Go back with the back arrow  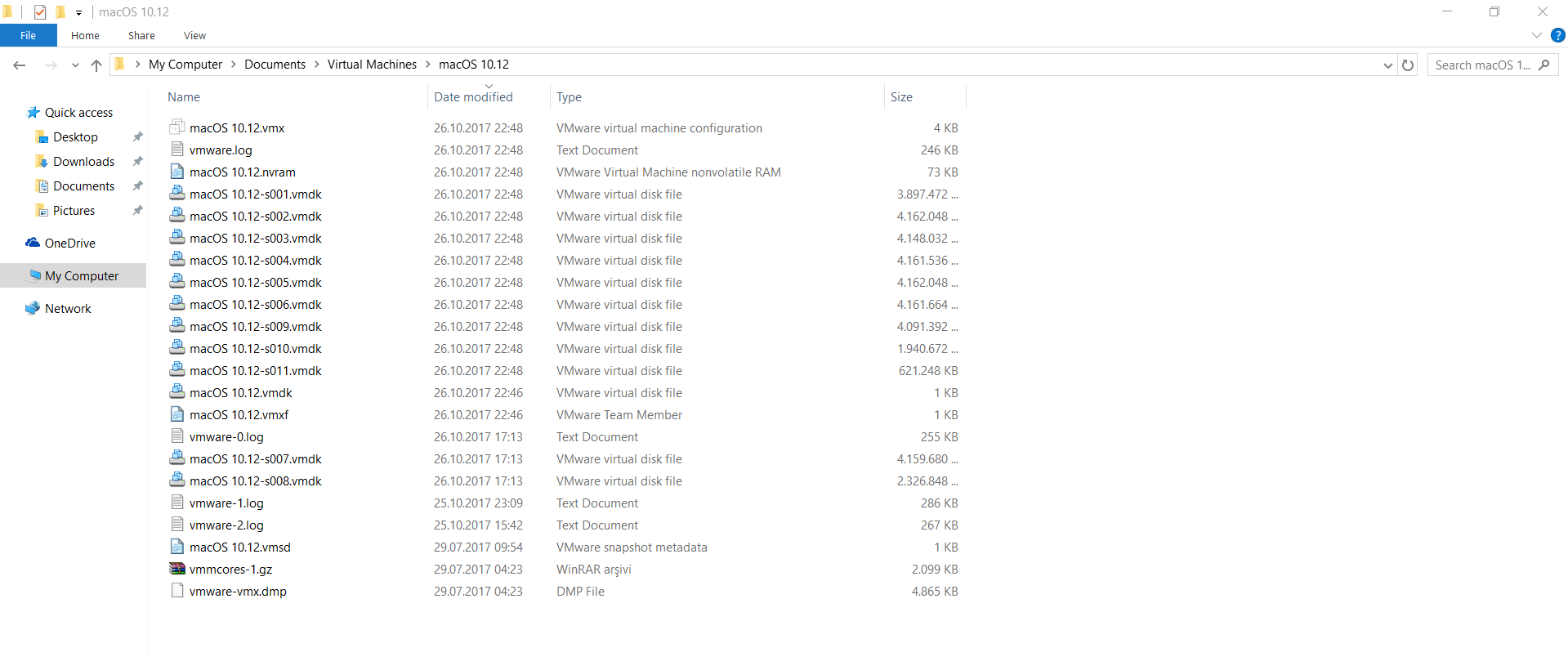[20, 65]
